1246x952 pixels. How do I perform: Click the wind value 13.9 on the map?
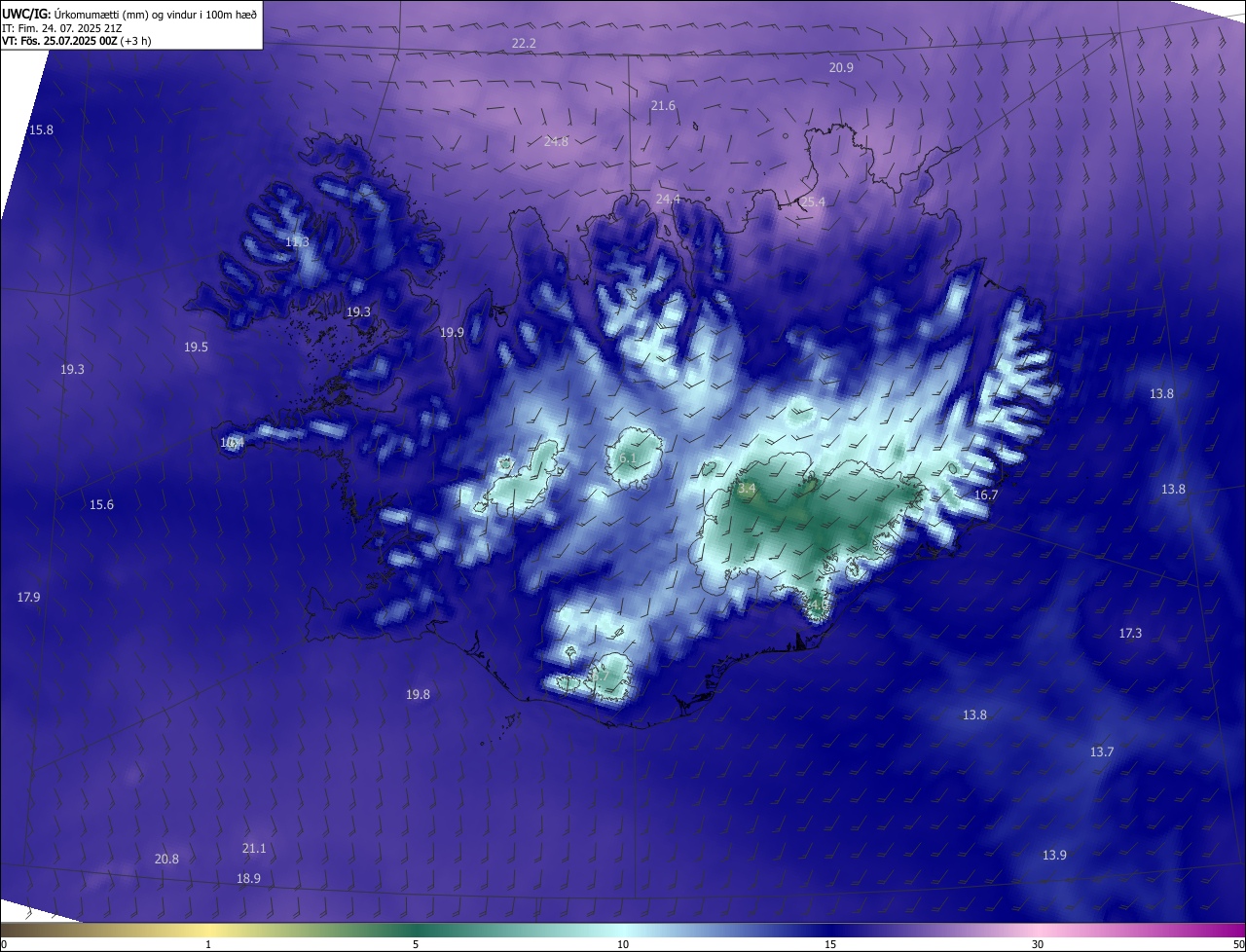pyautogui.click(x=1054, y=856)
